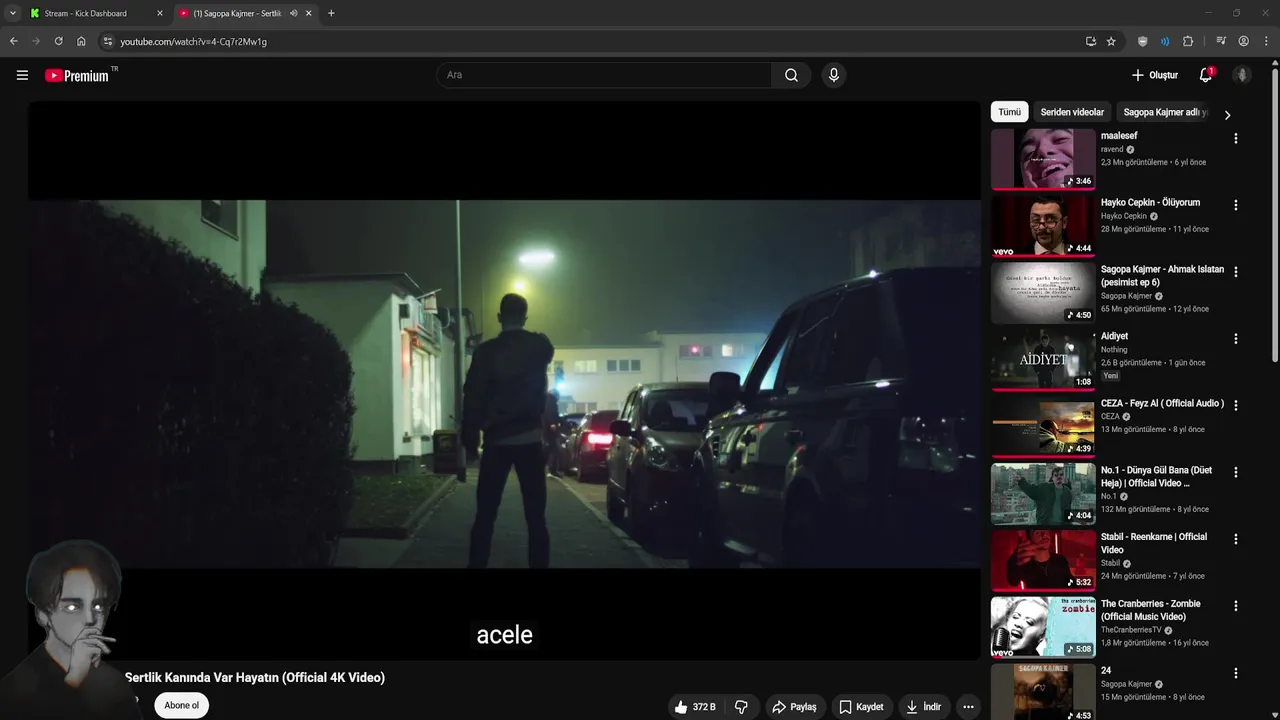The height and width of the screenshot is (720, 1280).
Task: Share the video via Paylaş
Action: pyautogui.click(x=795, y=707)
